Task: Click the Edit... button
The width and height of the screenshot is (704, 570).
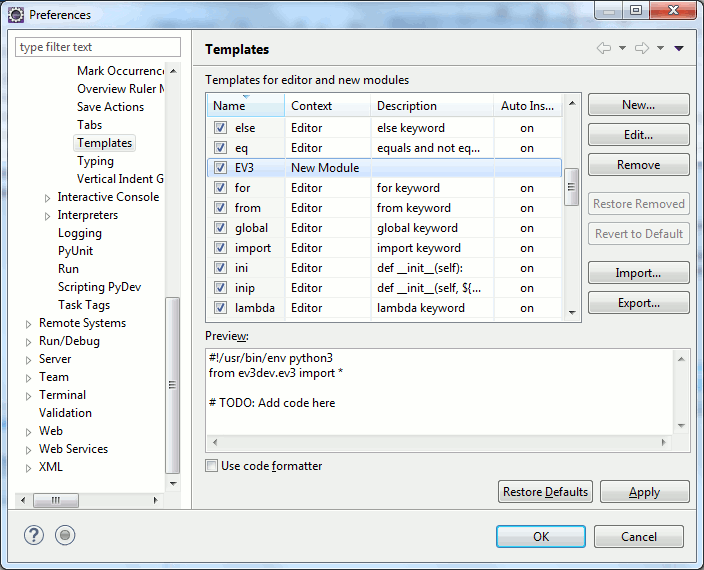Action: [638, 135]
